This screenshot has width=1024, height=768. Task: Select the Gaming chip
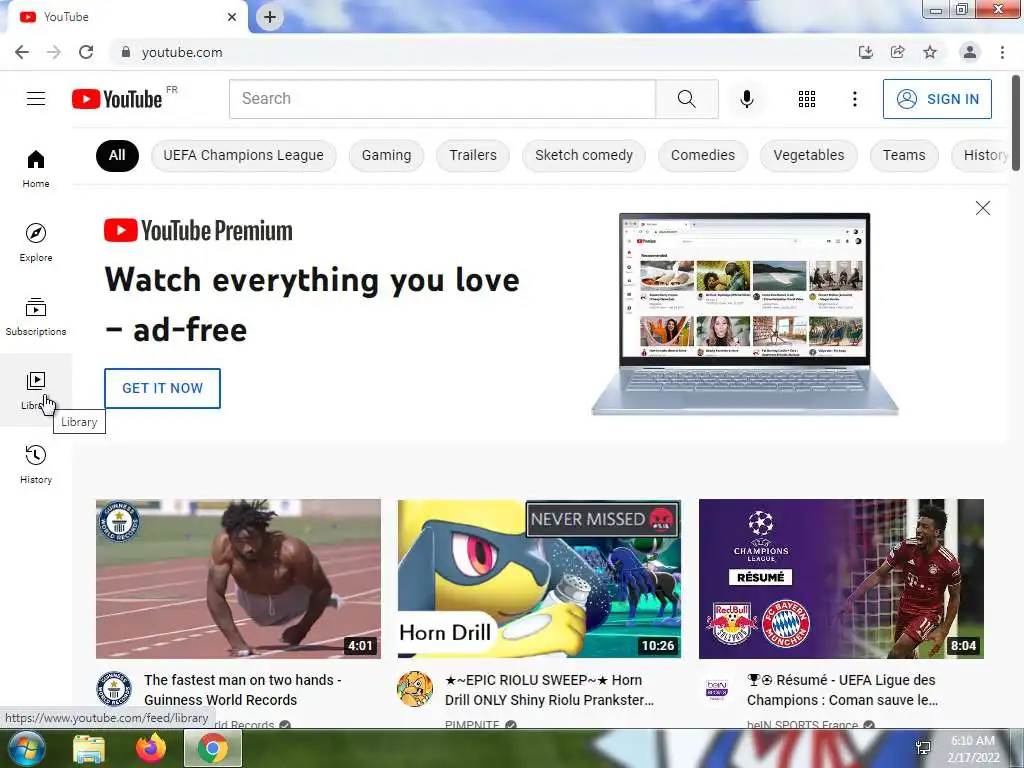pos(387,155)
